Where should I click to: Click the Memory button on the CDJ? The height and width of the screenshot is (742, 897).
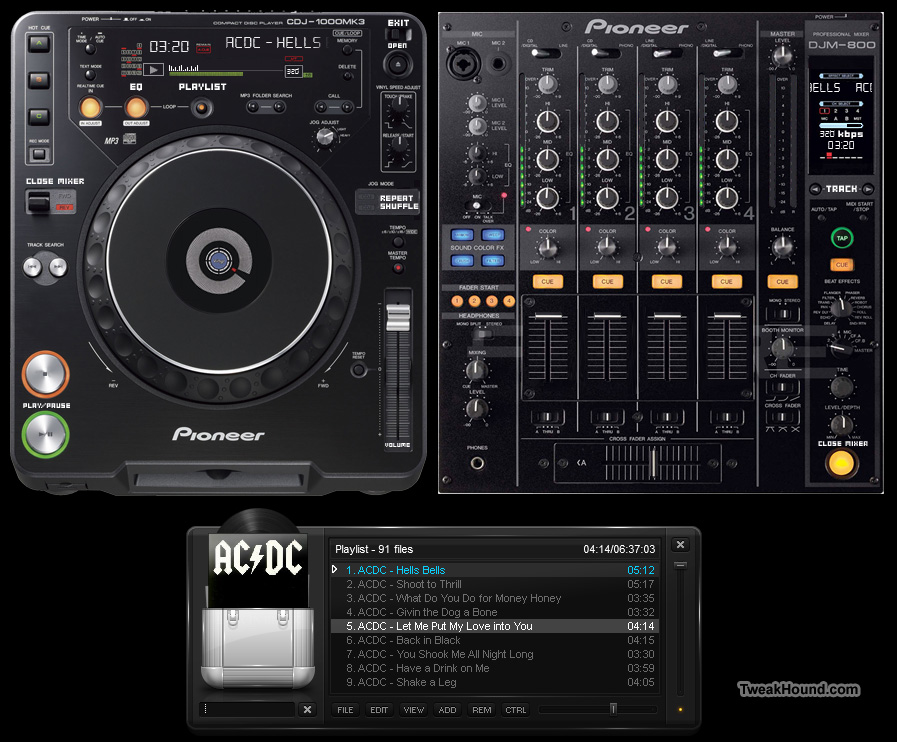coord(347,50)
